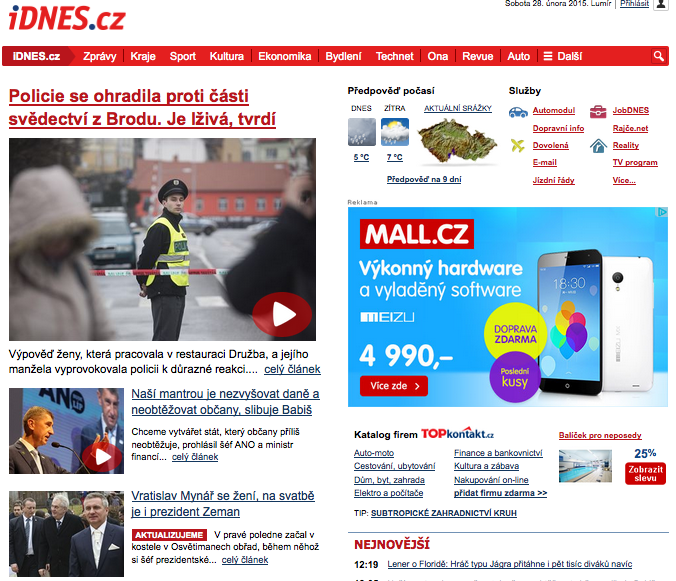
Task: Click the Přihlásit login link
Action: pyautogui.click(x=634, y=3)
